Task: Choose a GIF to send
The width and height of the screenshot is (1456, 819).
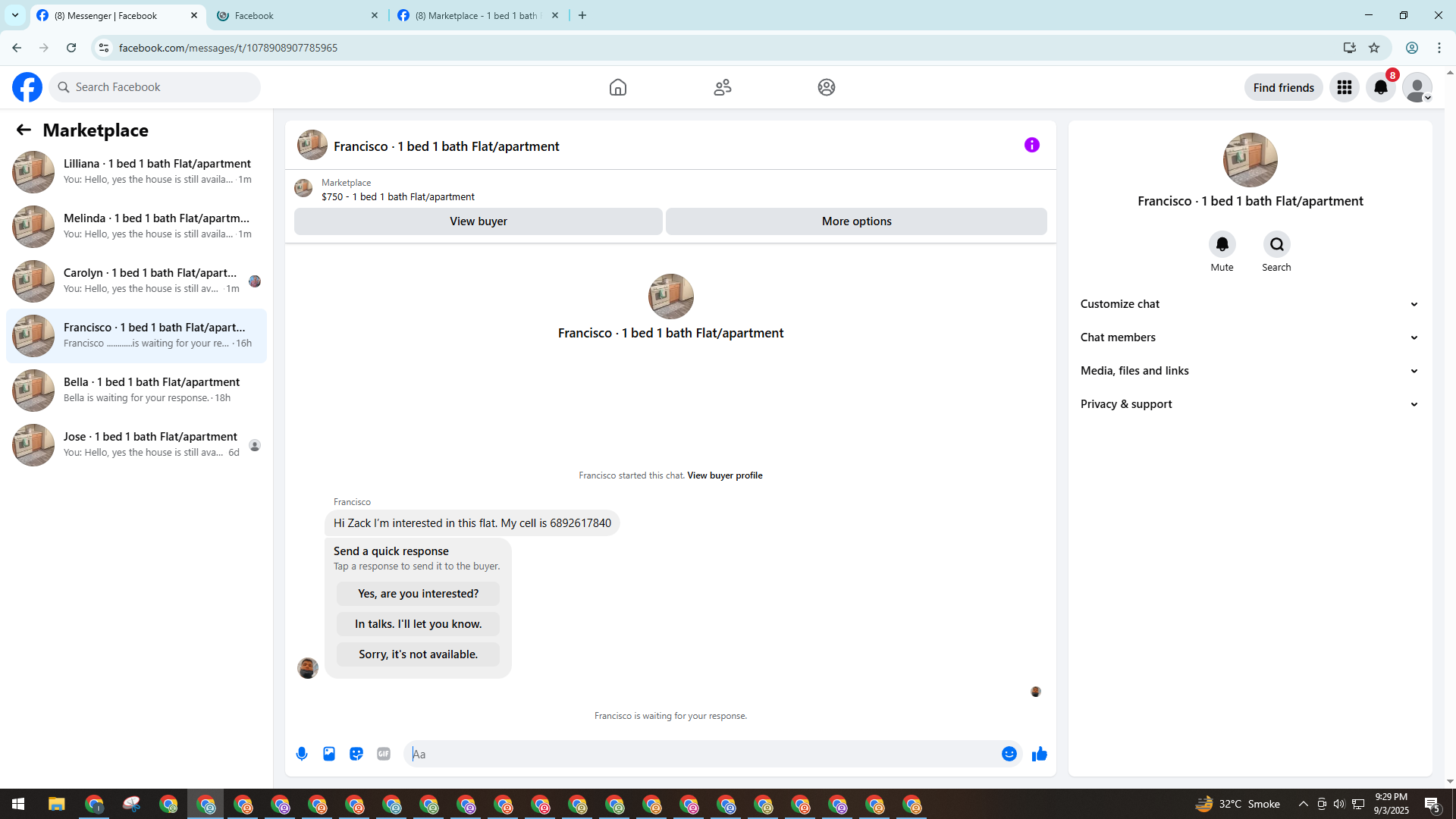Action: (x=384, y=754)
